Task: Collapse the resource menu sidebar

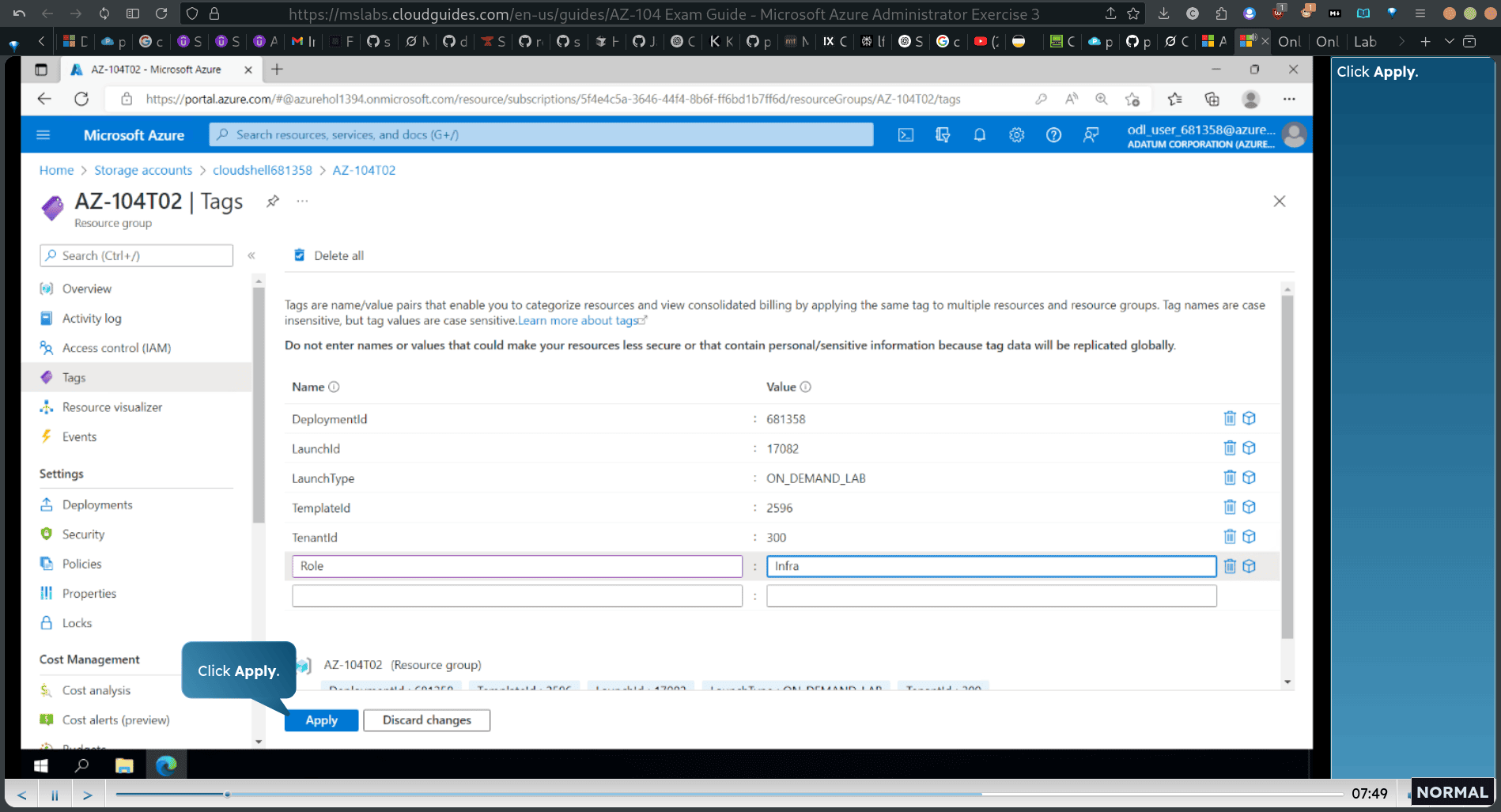Action: [251, 255]
